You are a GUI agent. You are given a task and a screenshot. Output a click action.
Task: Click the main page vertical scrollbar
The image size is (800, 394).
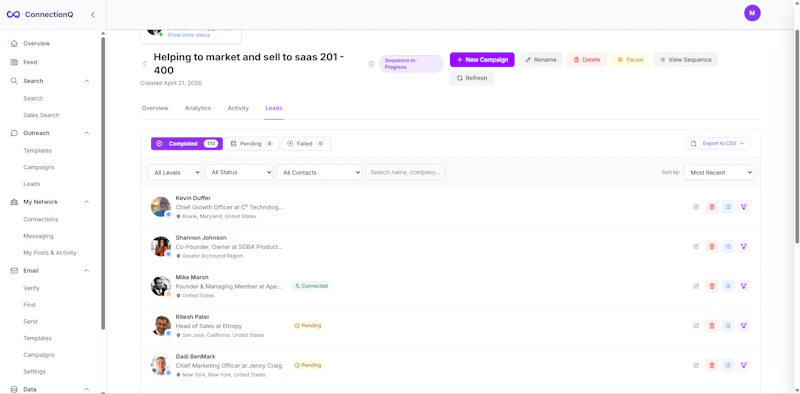click(x=797, y=136)
